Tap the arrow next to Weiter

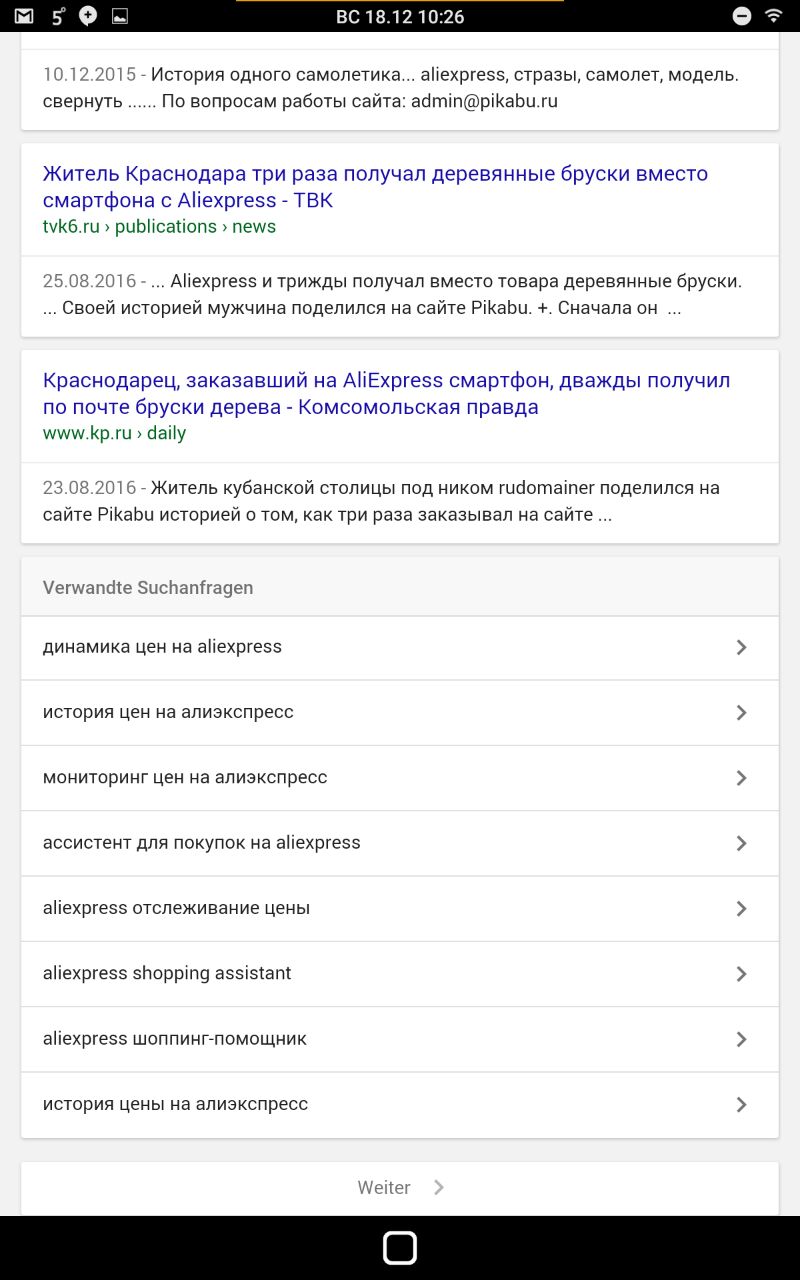click(x=439, y=1187)
